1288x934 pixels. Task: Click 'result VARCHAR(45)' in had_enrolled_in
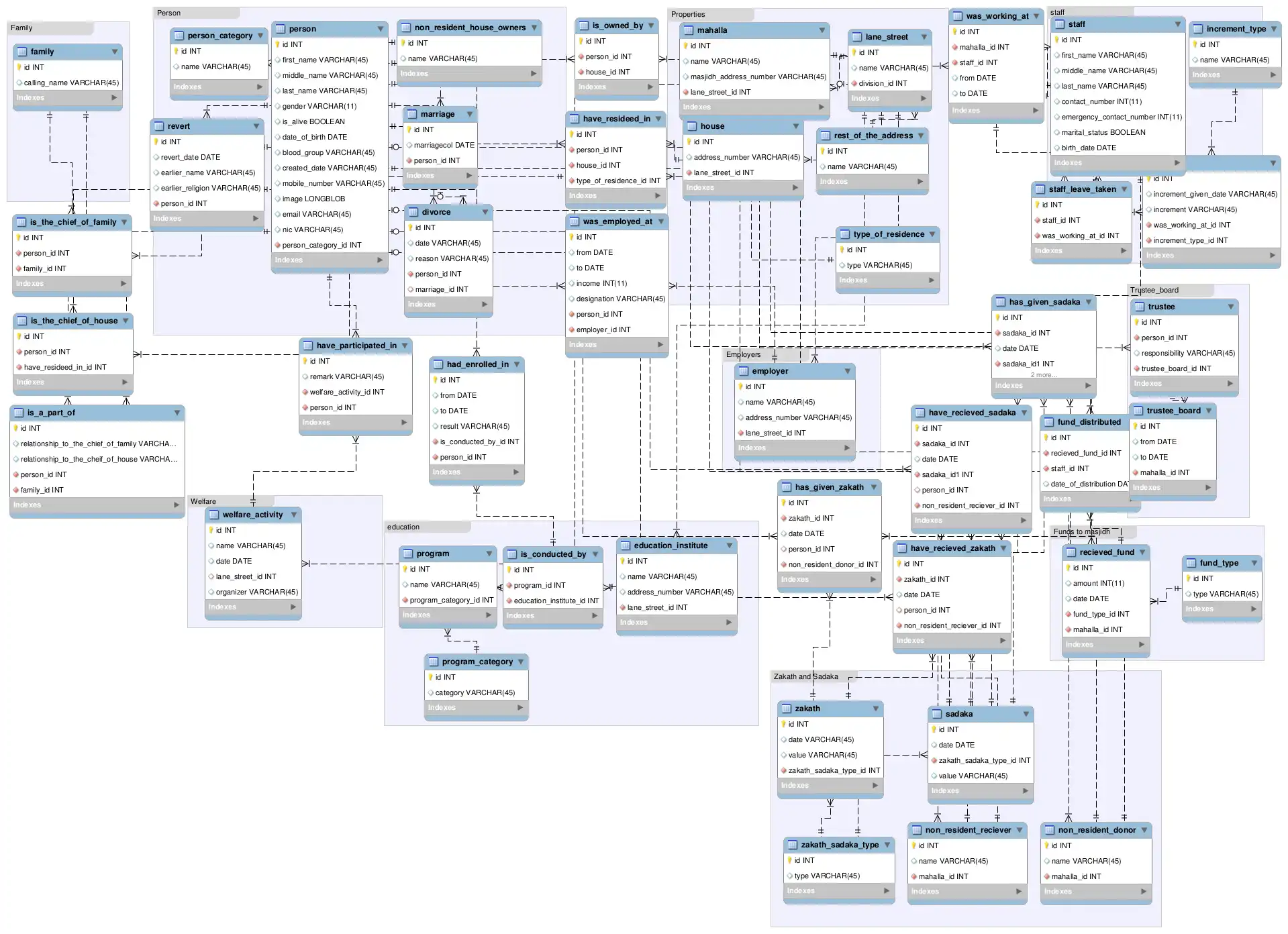click(x=475, y=426)
